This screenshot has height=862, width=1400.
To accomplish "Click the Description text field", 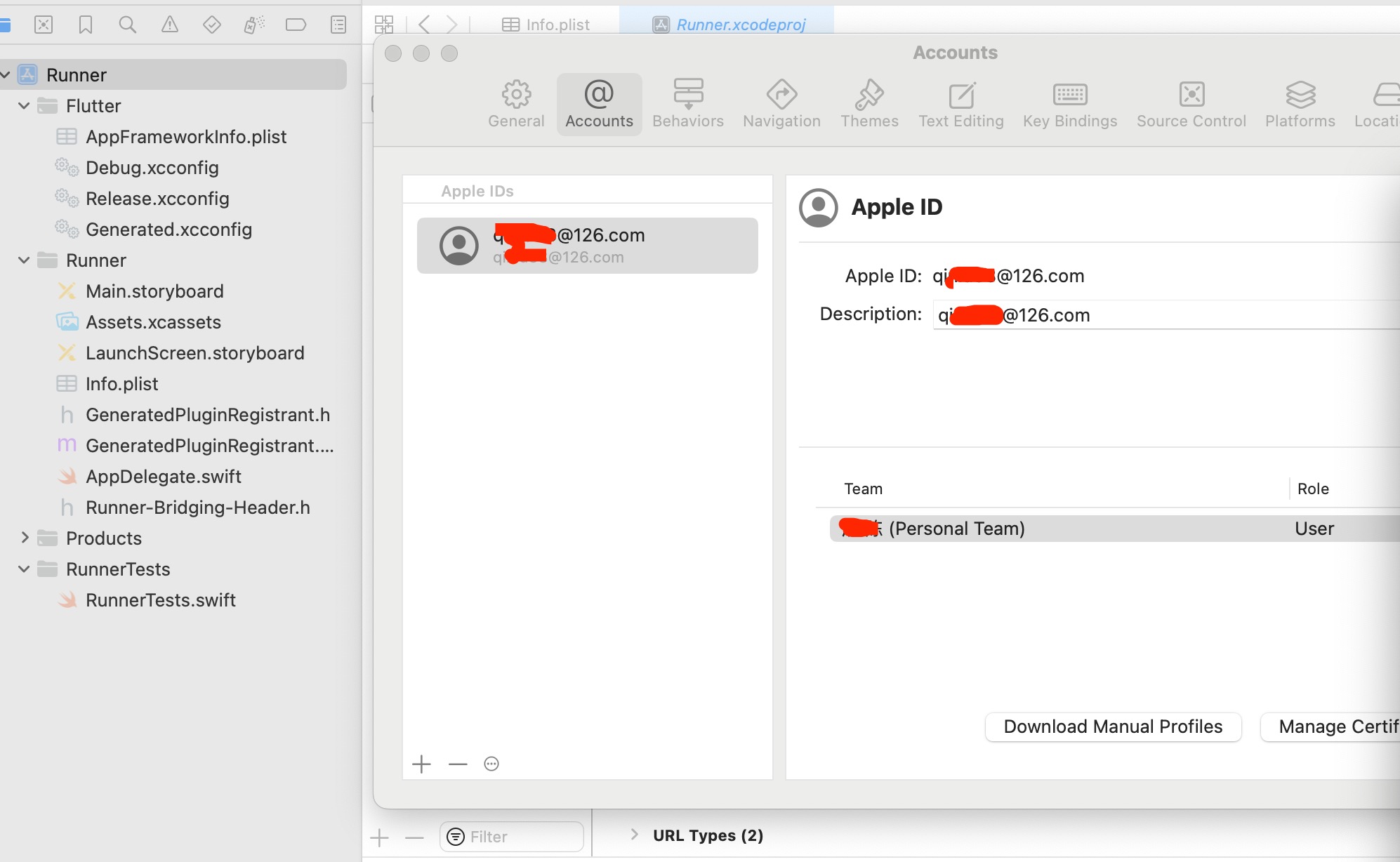I will [1165, 314].
